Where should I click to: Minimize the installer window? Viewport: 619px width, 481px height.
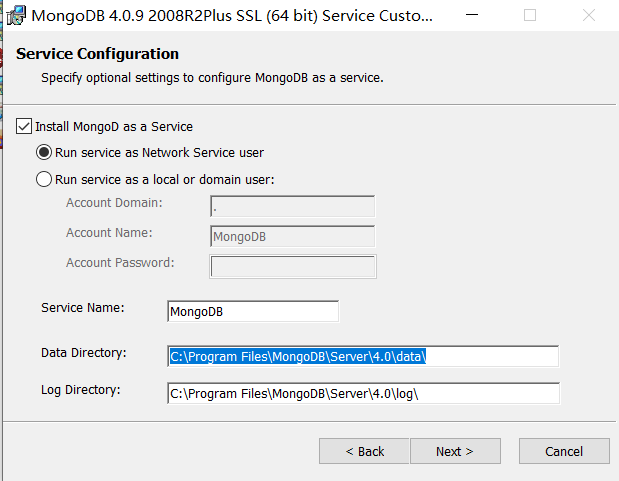(x=472, y=15)
